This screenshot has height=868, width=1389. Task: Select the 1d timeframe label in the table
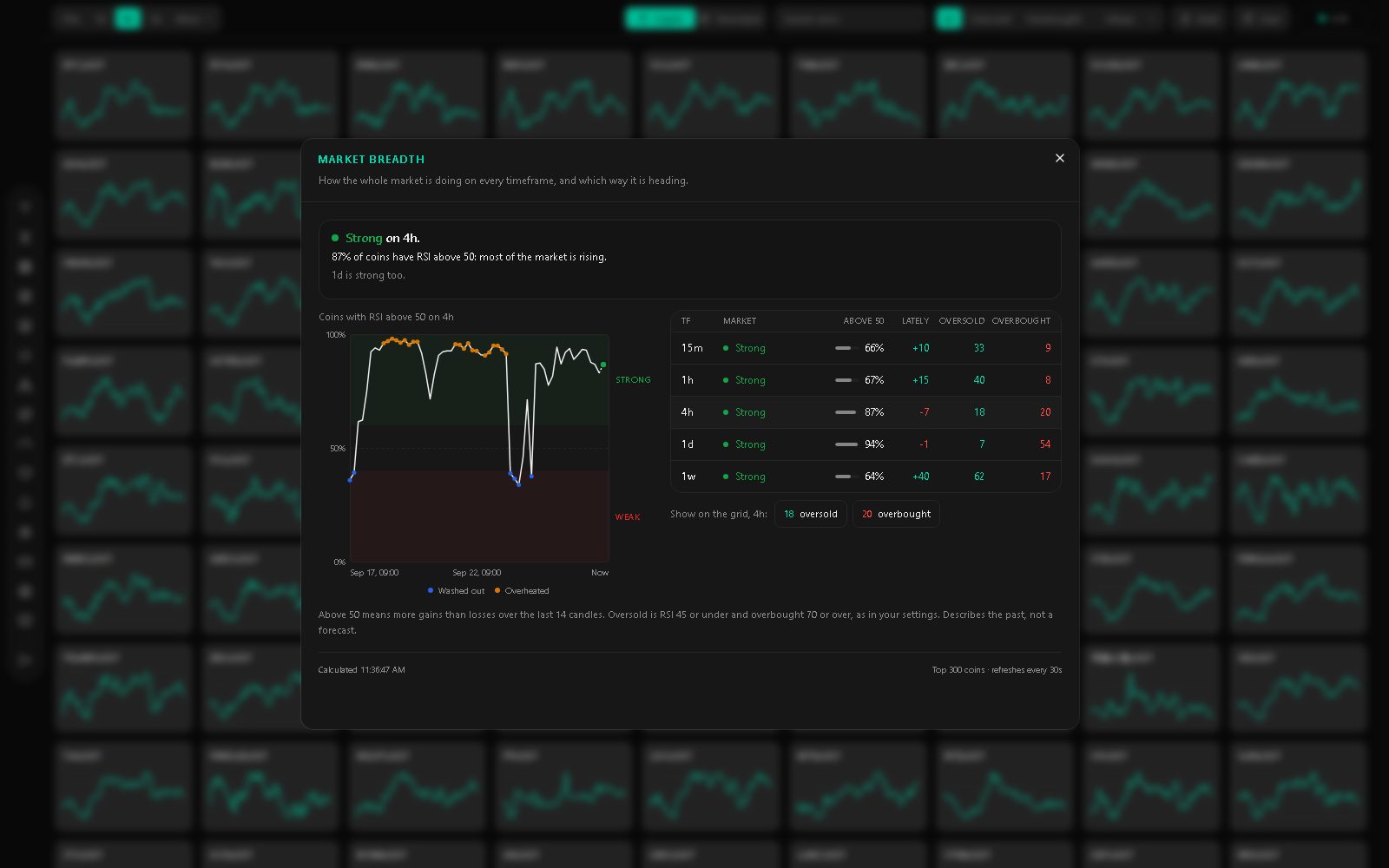pos(688,444)
